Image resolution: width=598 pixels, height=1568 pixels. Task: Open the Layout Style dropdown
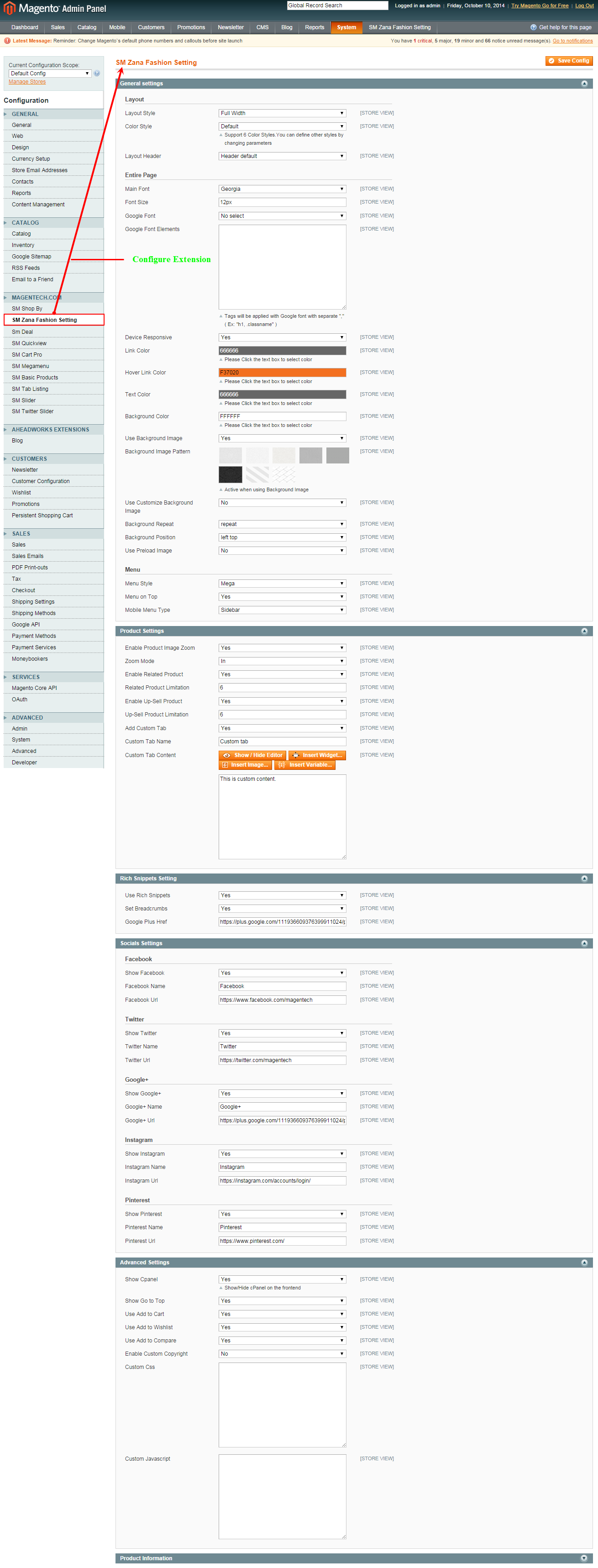[282, 113]
